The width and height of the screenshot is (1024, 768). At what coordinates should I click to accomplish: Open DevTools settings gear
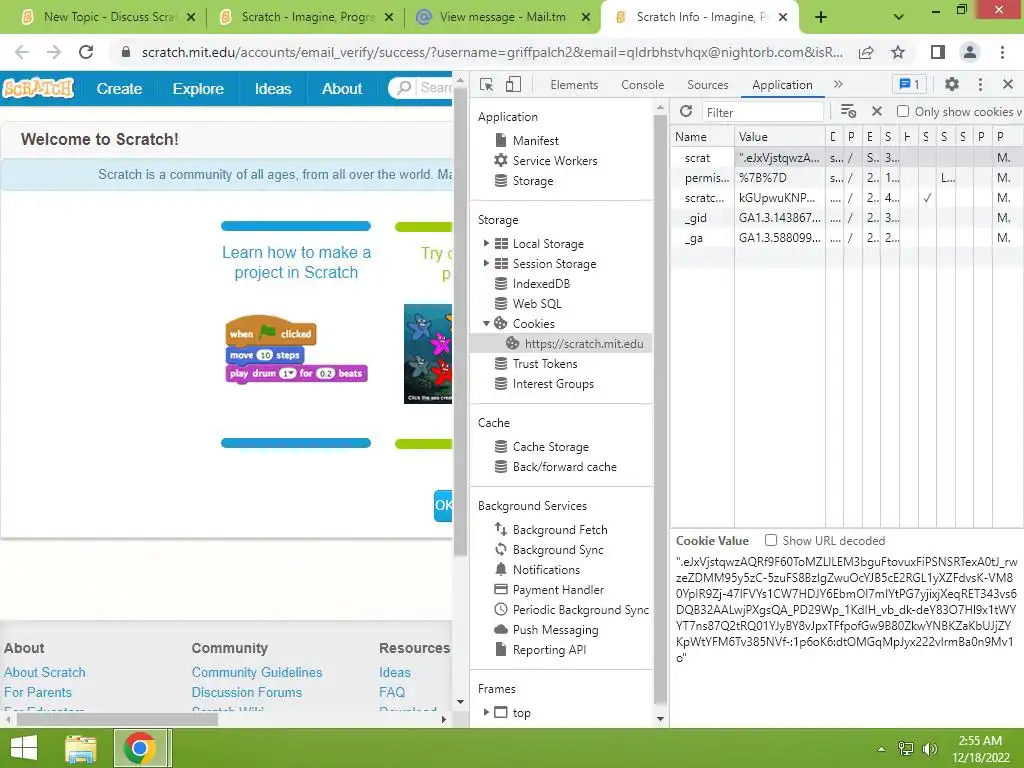click(952, 84)
